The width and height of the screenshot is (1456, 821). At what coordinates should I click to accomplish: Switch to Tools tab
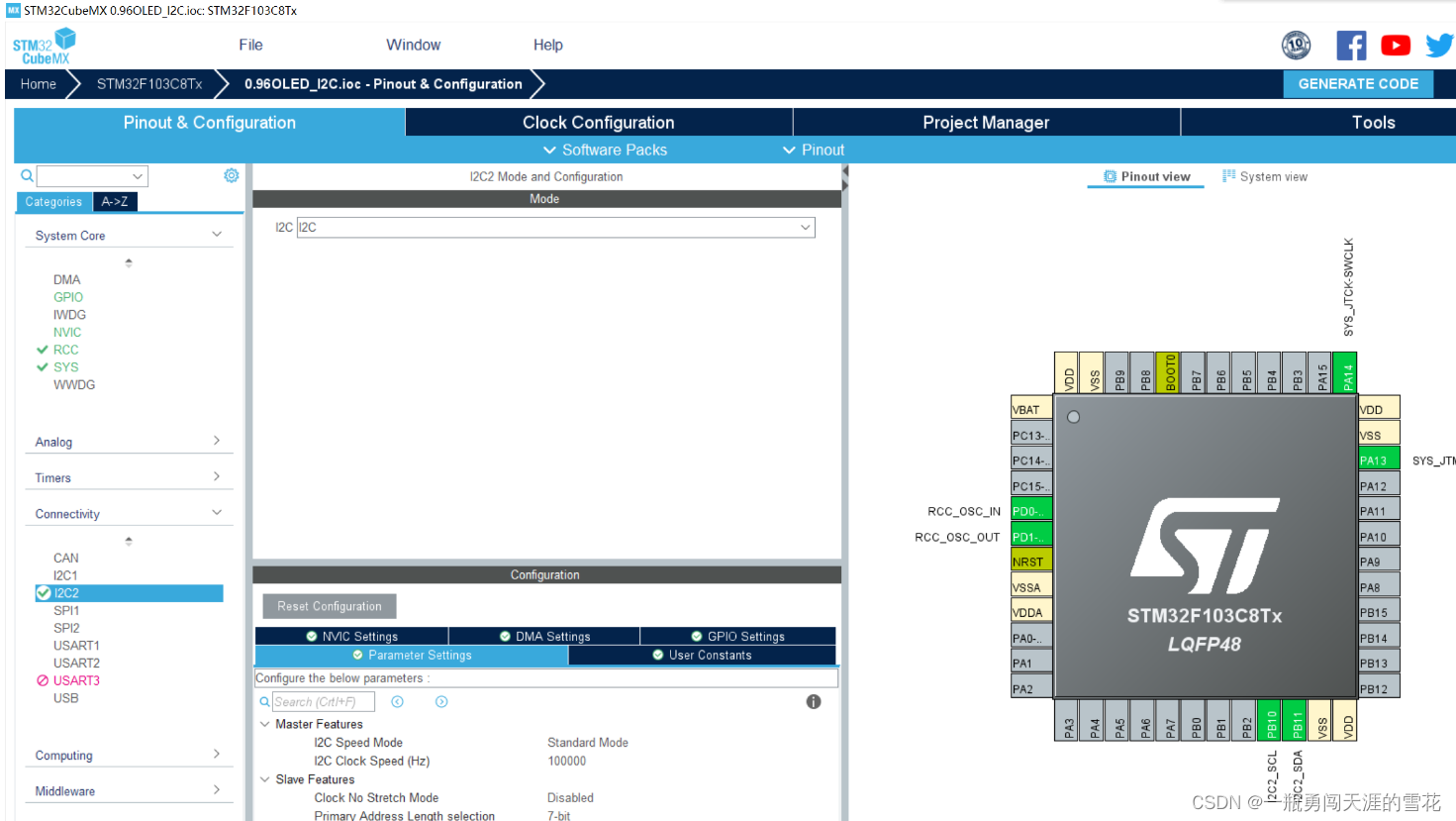[x=1374, y=122]
